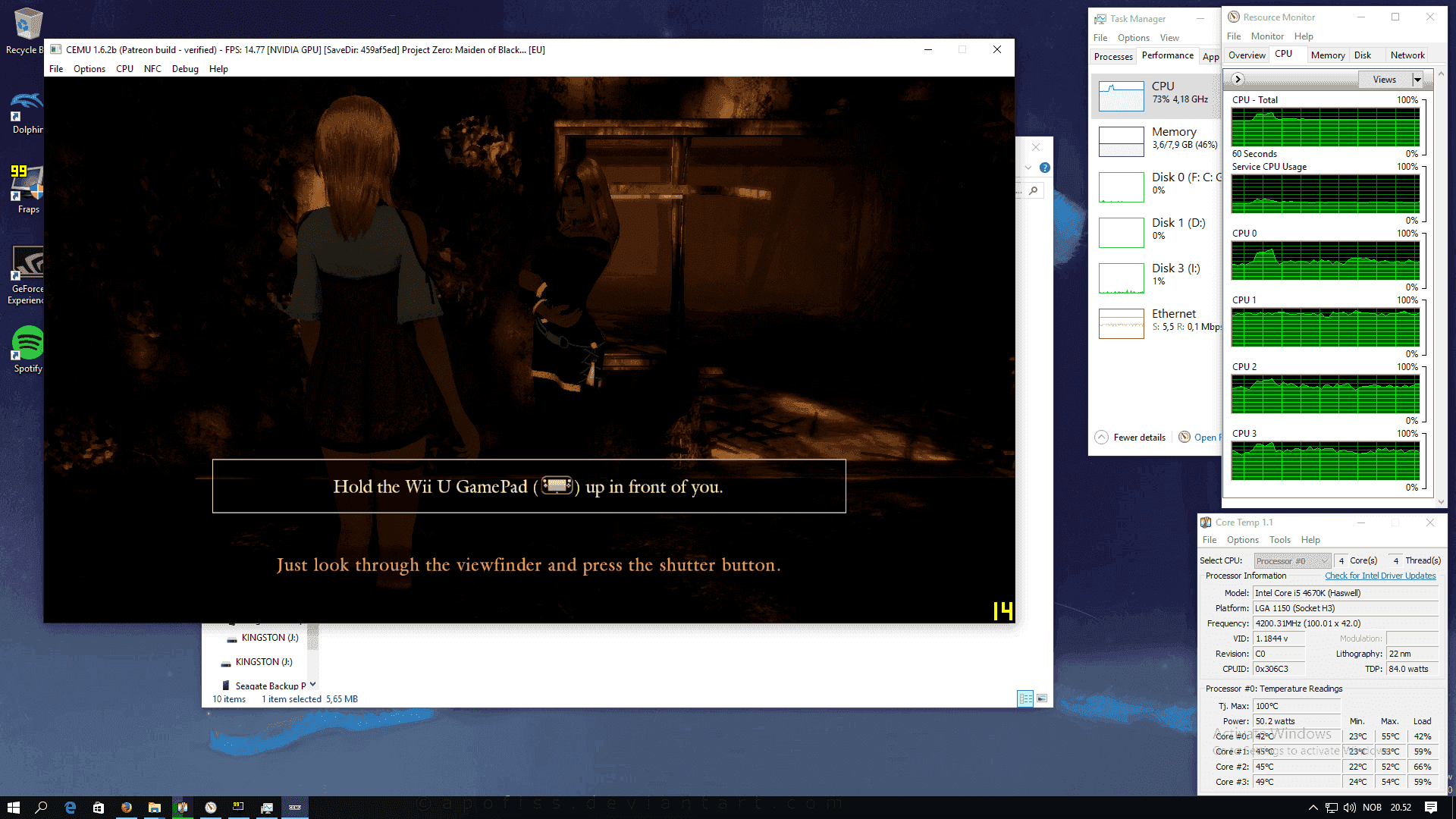
Task: Open the Spotify desktop shortcut
Action: [x=27, y=349]
